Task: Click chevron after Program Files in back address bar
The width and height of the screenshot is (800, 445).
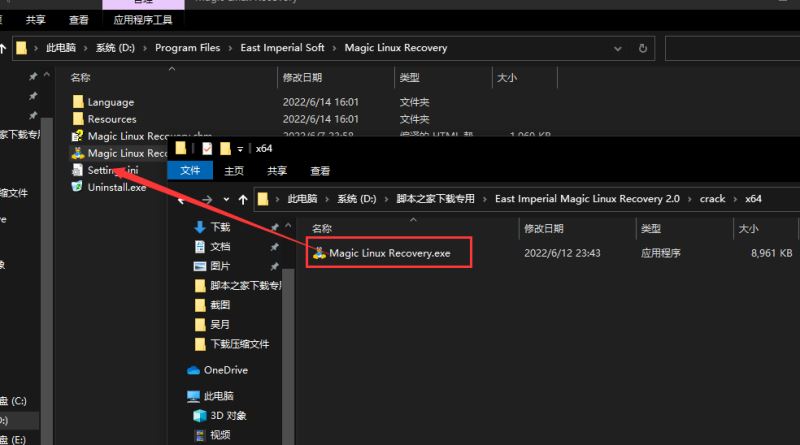Action: (x=230, y=48)
